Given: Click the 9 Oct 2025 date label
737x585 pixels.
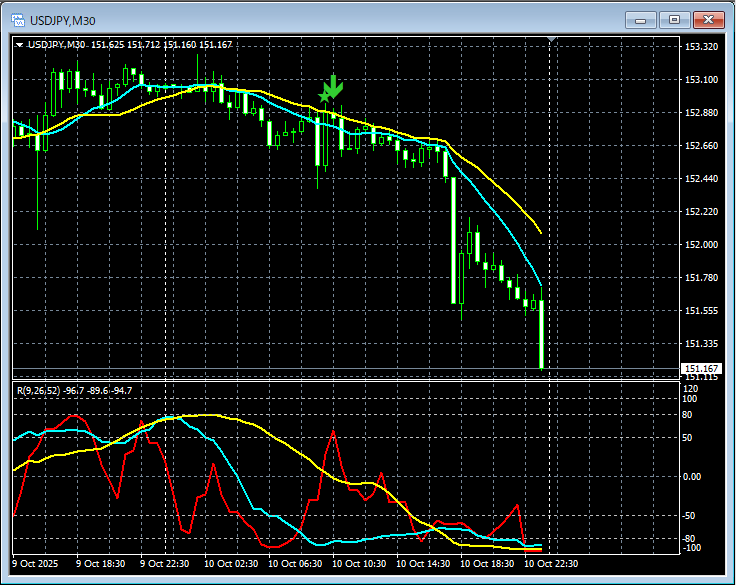Looking at the screenshot, I should pyautogui.click(x=37, y=564).
